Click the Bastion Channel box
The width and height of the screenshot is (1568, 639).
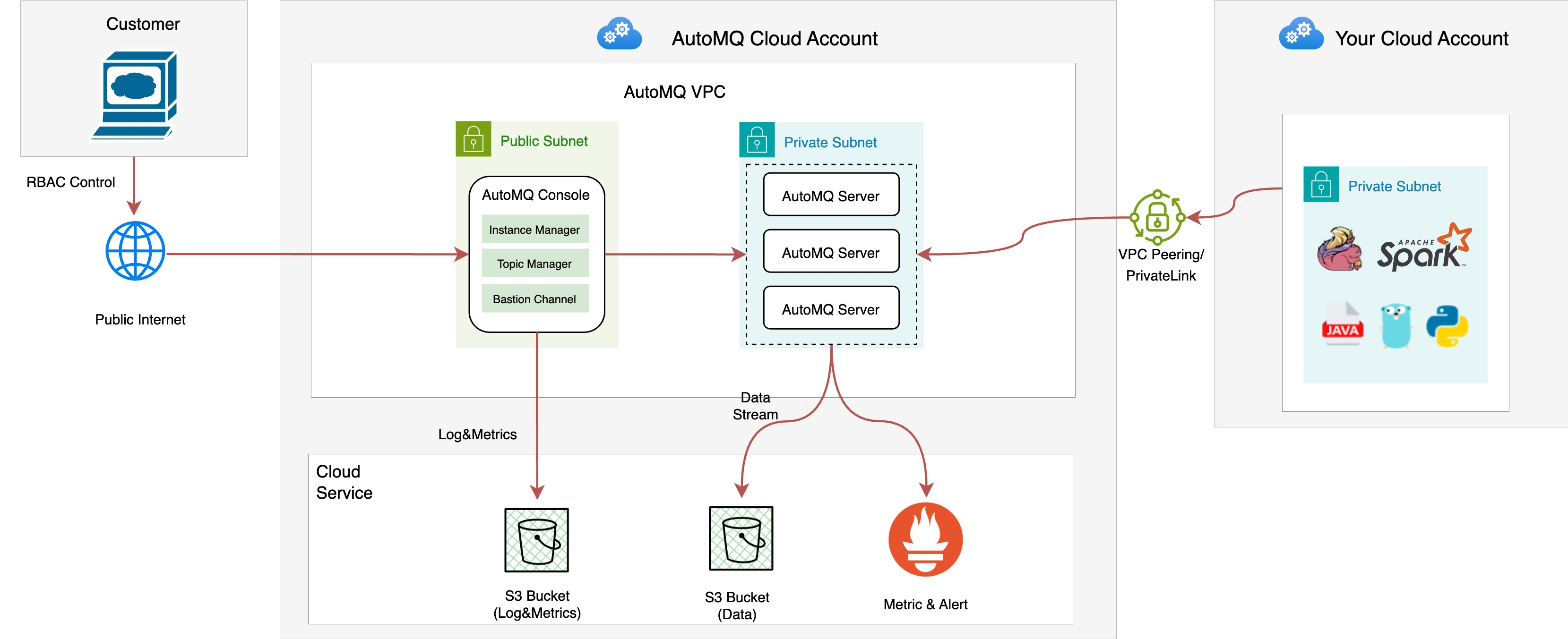coord(534,299)
